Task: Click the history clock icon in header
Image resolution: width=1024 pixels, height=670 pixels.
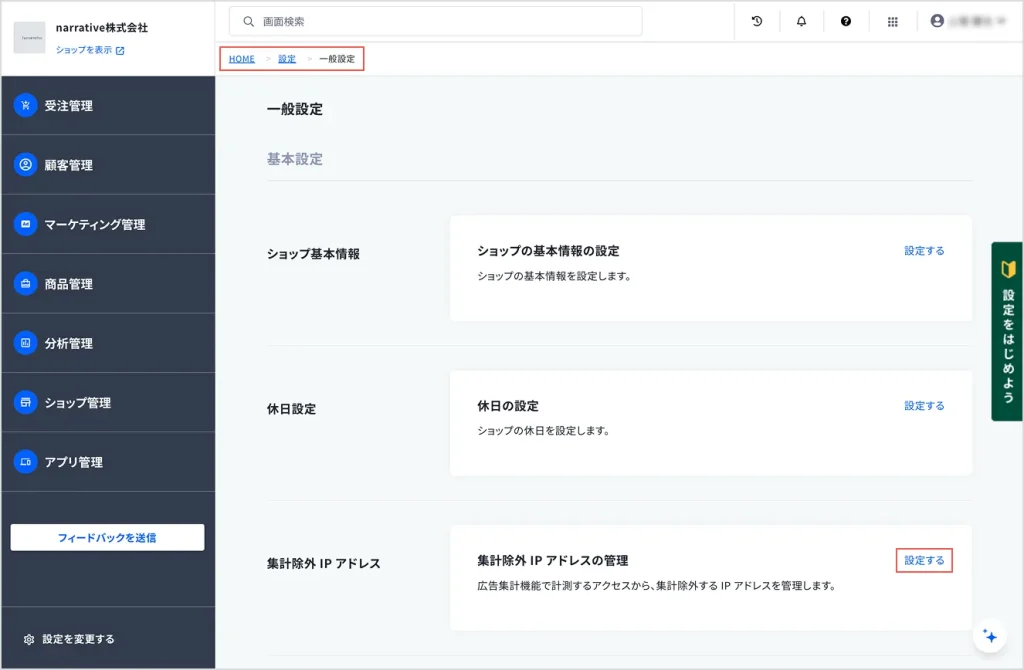Action: pyautogui.click(x=757, y=21)
